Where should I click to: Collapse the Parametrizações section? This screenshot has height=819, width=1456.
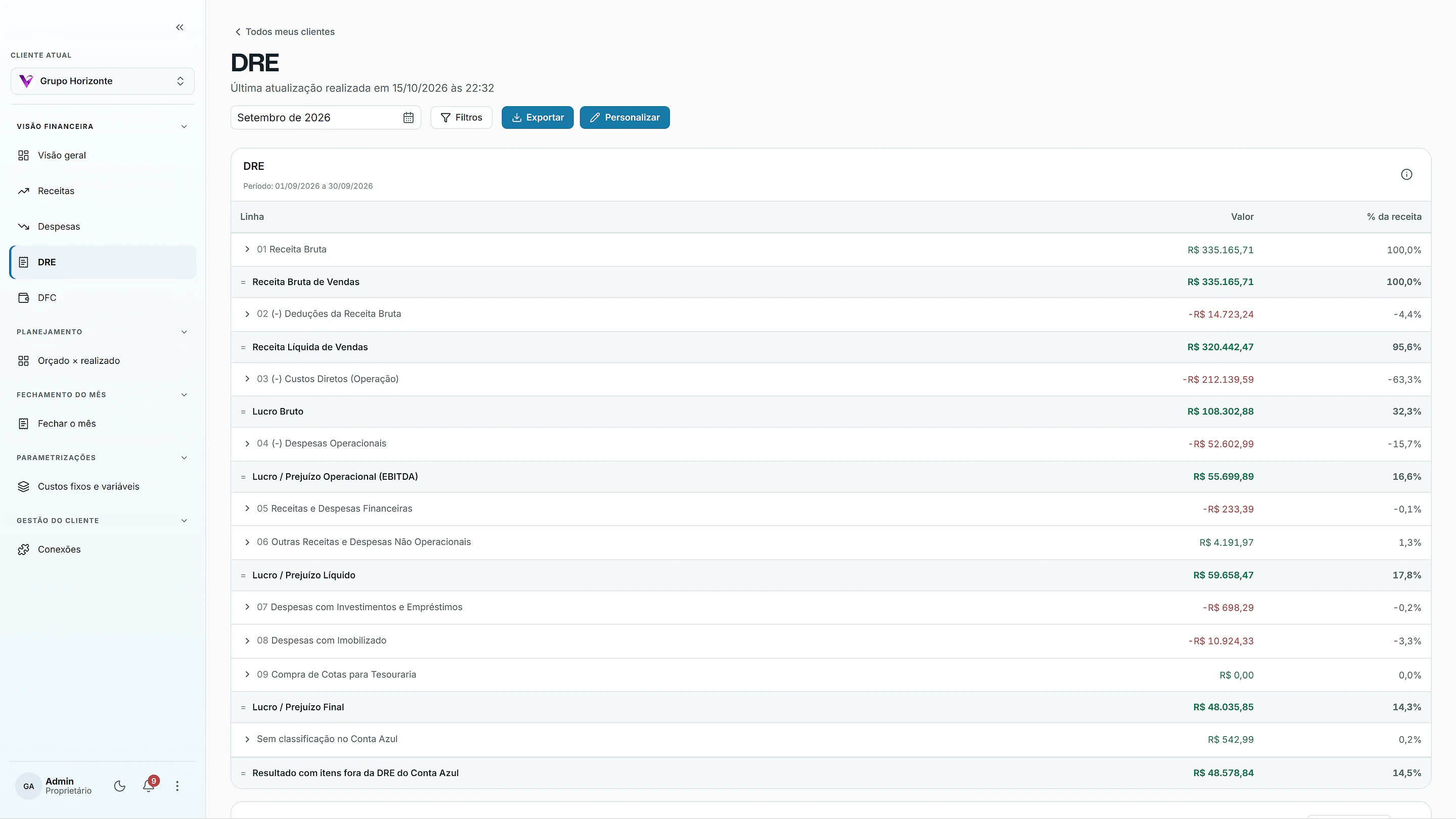tap(184, 458)
